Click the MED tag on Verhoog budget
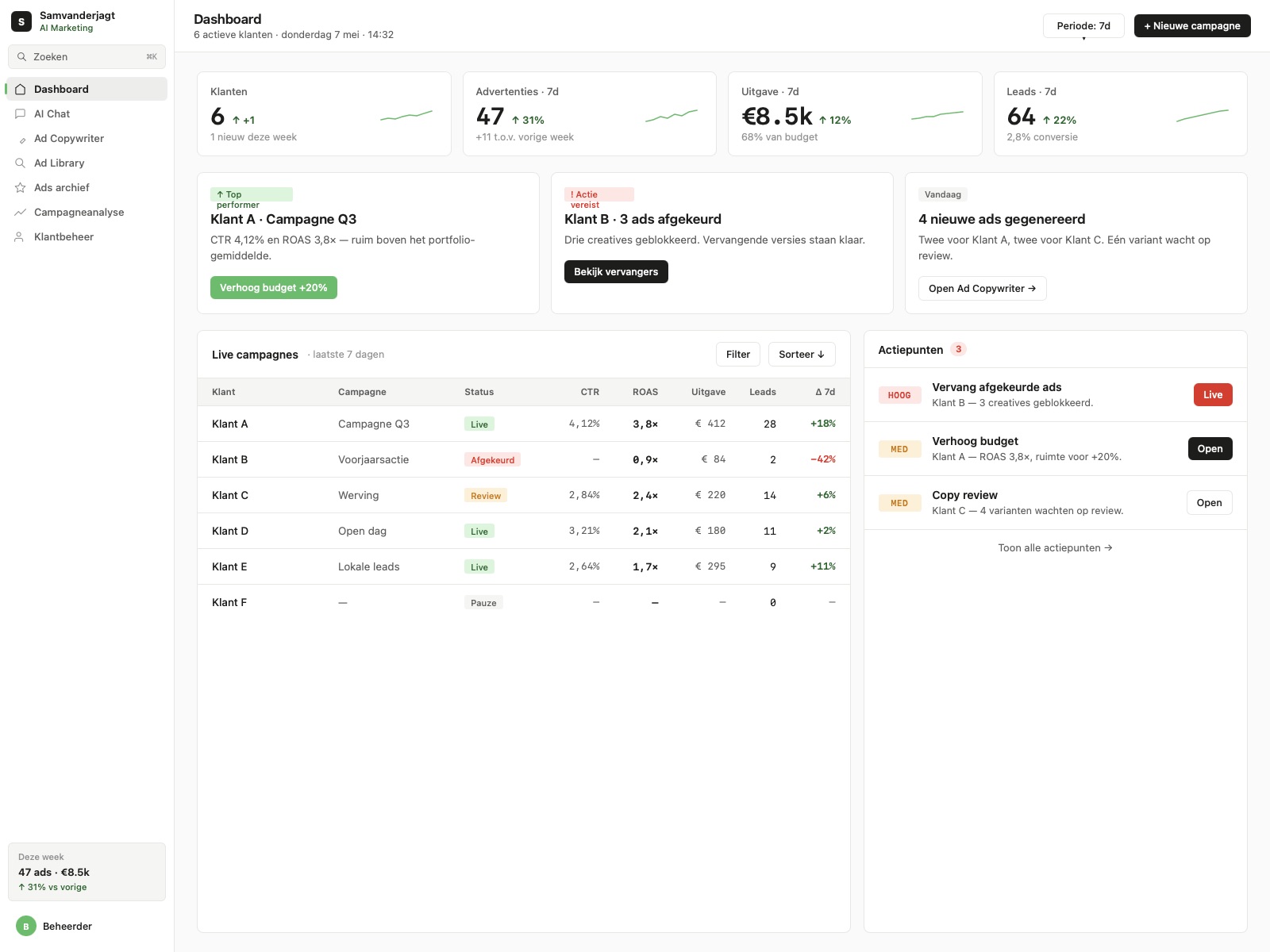Image resolution: width=1270 pixels, height=952 pixels. click(x=899, y=449)
